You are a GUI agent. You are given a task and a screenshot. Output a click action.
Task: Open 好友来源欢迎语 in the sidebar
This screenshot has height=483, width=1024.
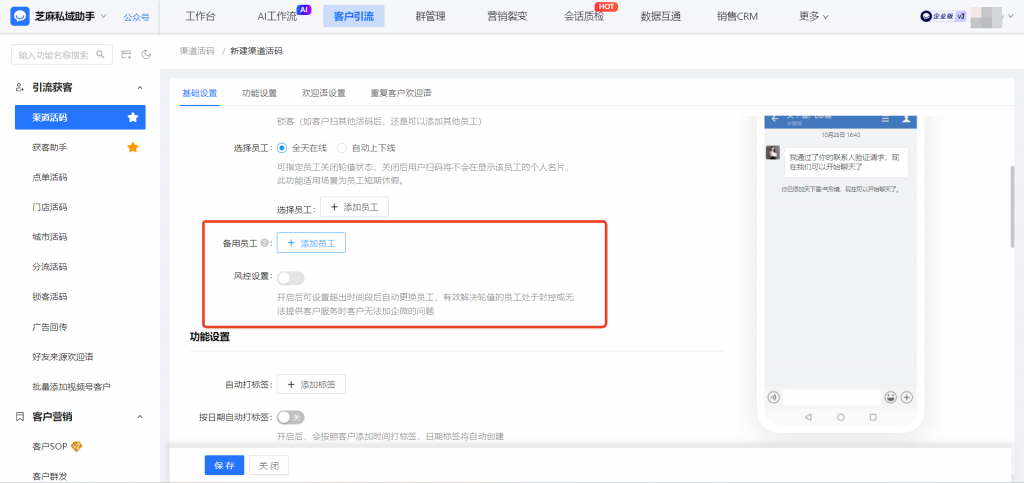63,357
